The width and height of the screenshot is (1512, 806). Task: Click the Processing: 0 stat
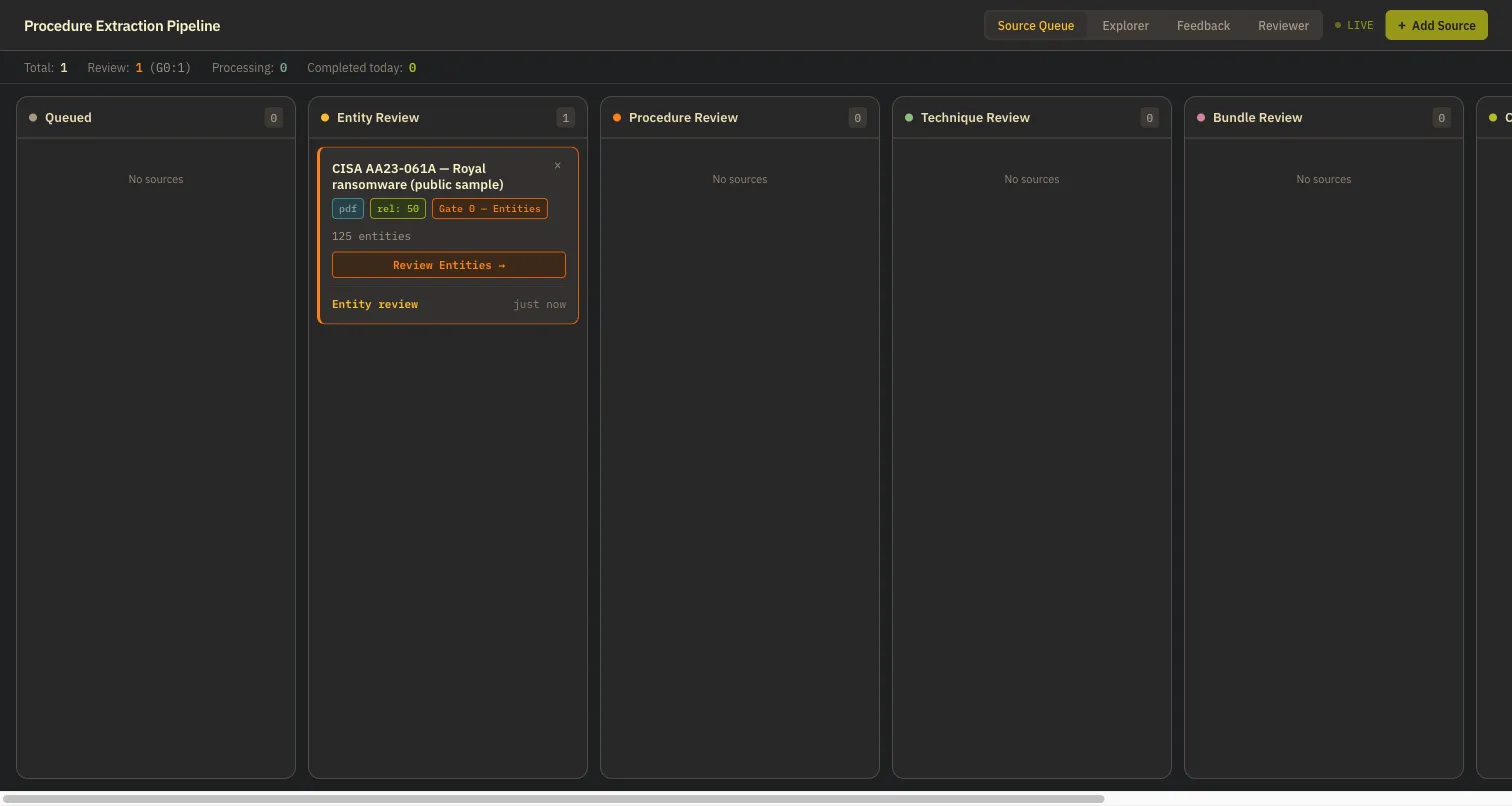click(x=249, y=68)
